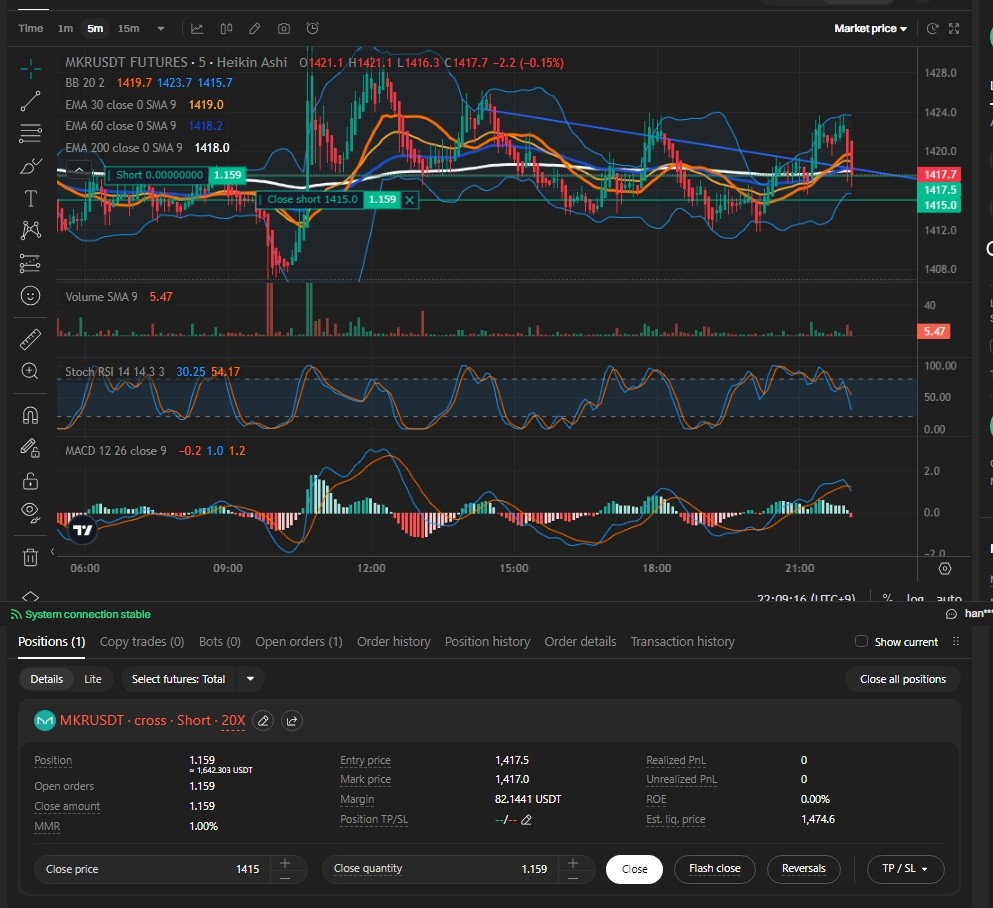Open Select futures: Total dropdown
Screen dimensions: 993x908
pos(193,679)
